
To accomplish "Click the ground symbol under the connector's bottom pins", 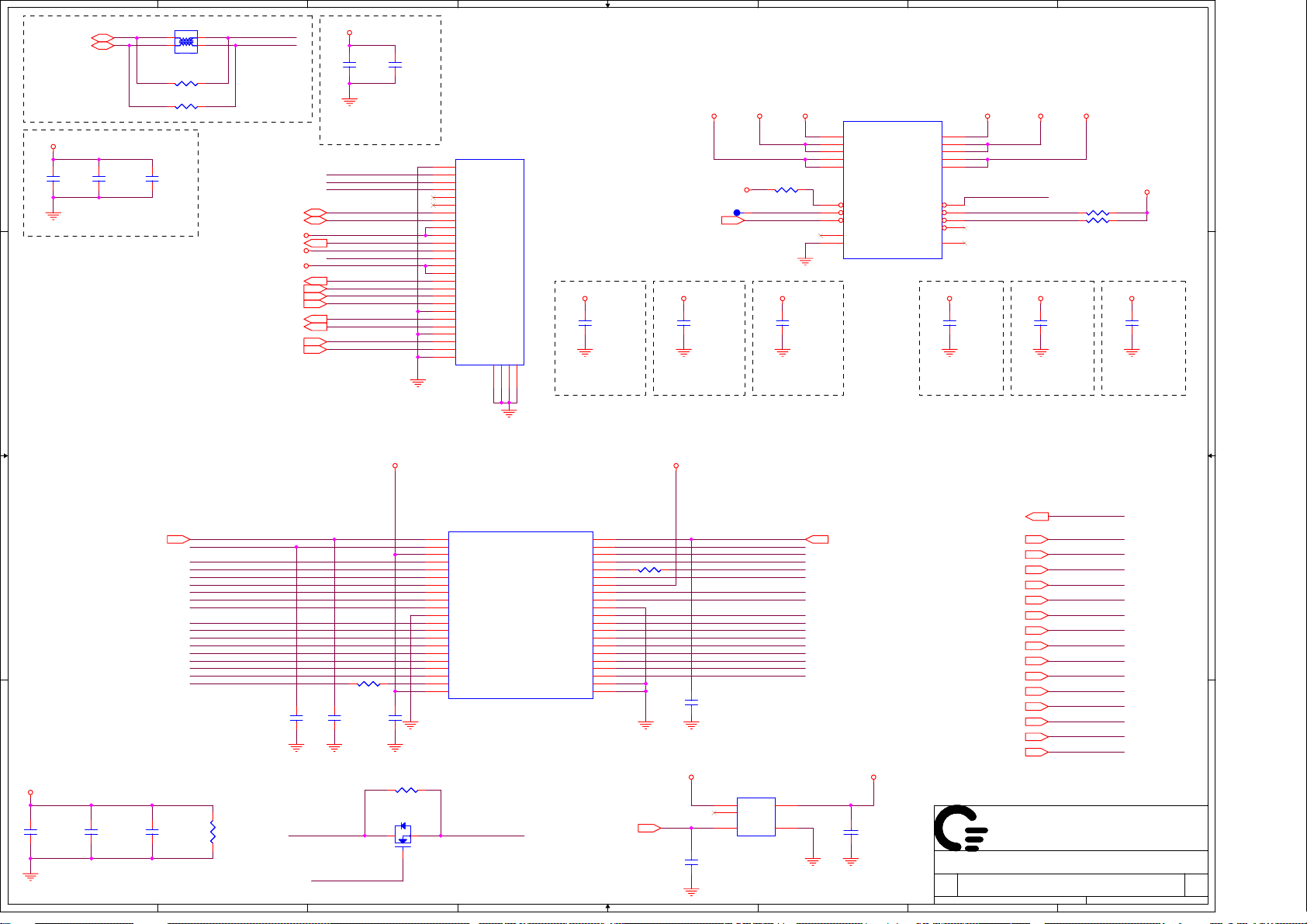I will 509,414.
